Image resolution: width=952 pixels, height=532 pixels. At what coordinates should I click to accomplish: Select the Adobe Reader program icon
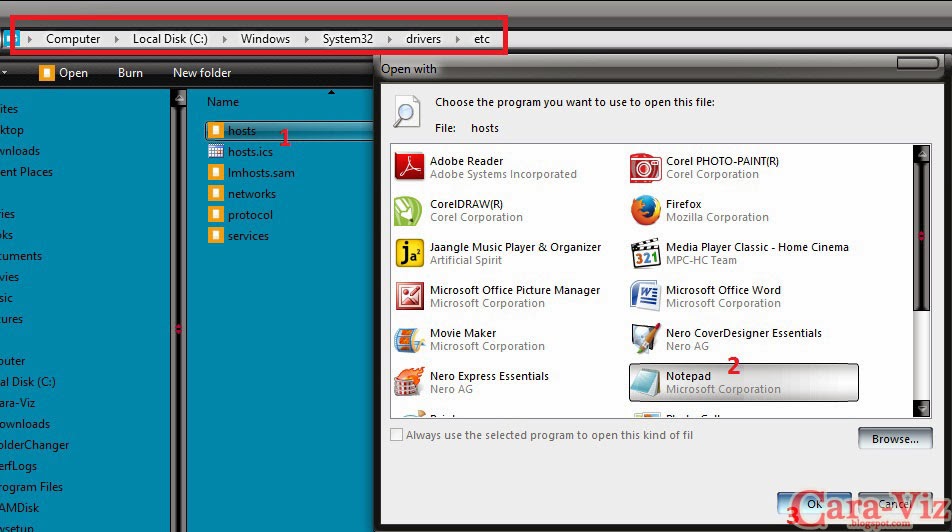click(x=409, y=166)
